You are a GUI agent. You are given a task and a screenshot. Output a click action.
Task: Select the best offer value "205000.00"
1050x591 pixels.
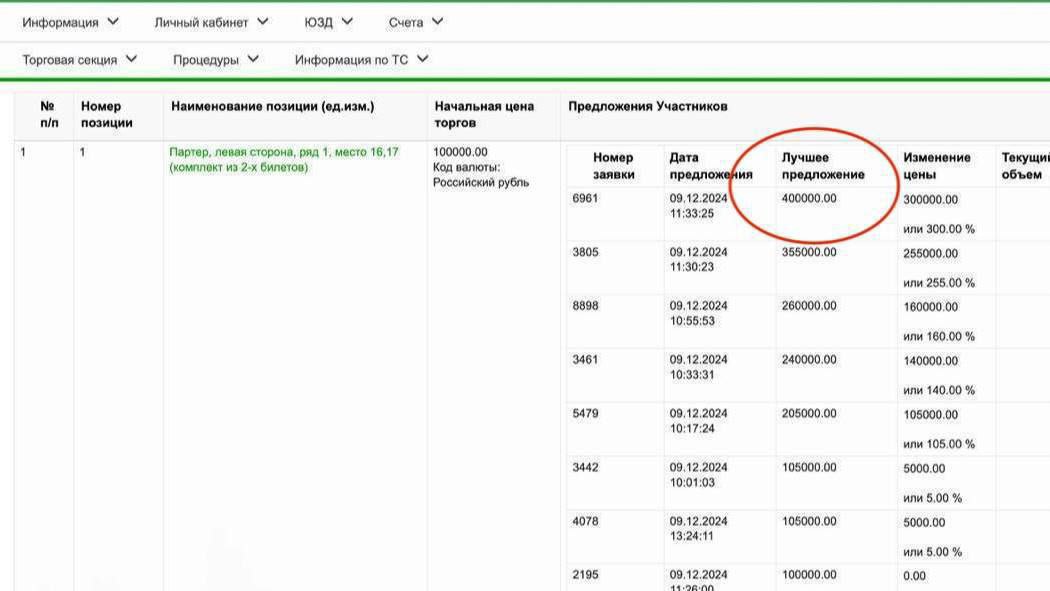point(809,414)
